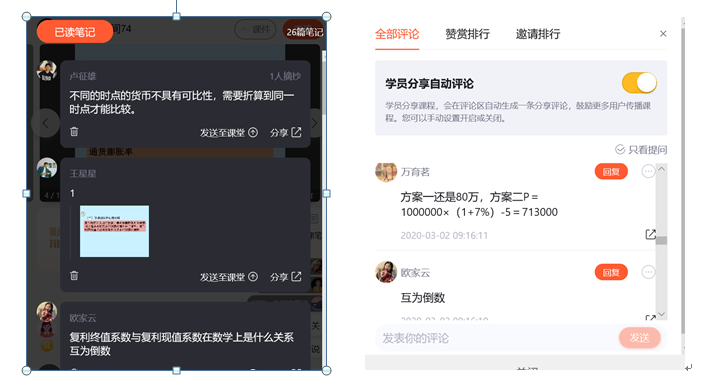This screenshot has width=706, height=390.
Task: Open more options for 万育茗's comment
Action: click(x=648, y=172)
